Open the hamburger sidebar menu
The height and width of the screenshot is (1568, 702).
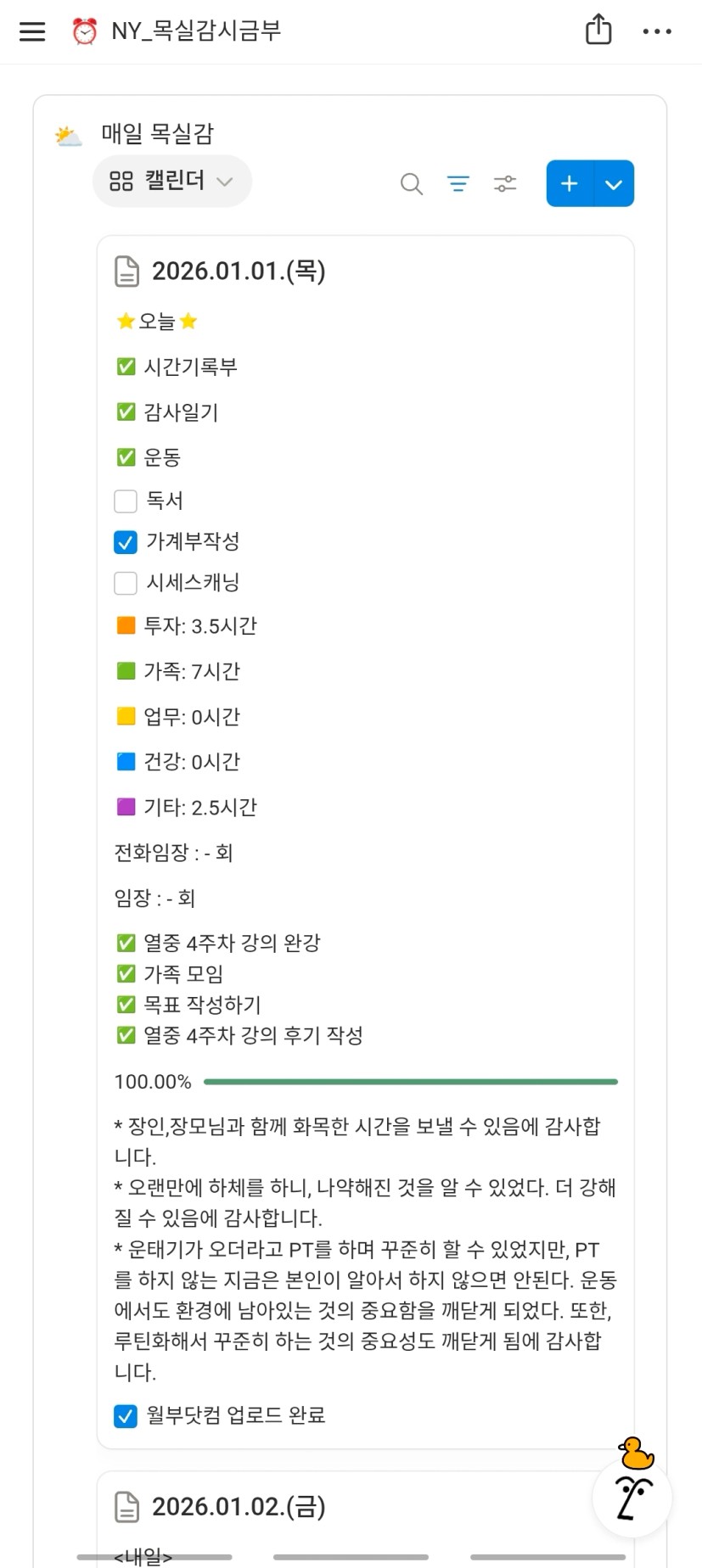tap(32, 31)
